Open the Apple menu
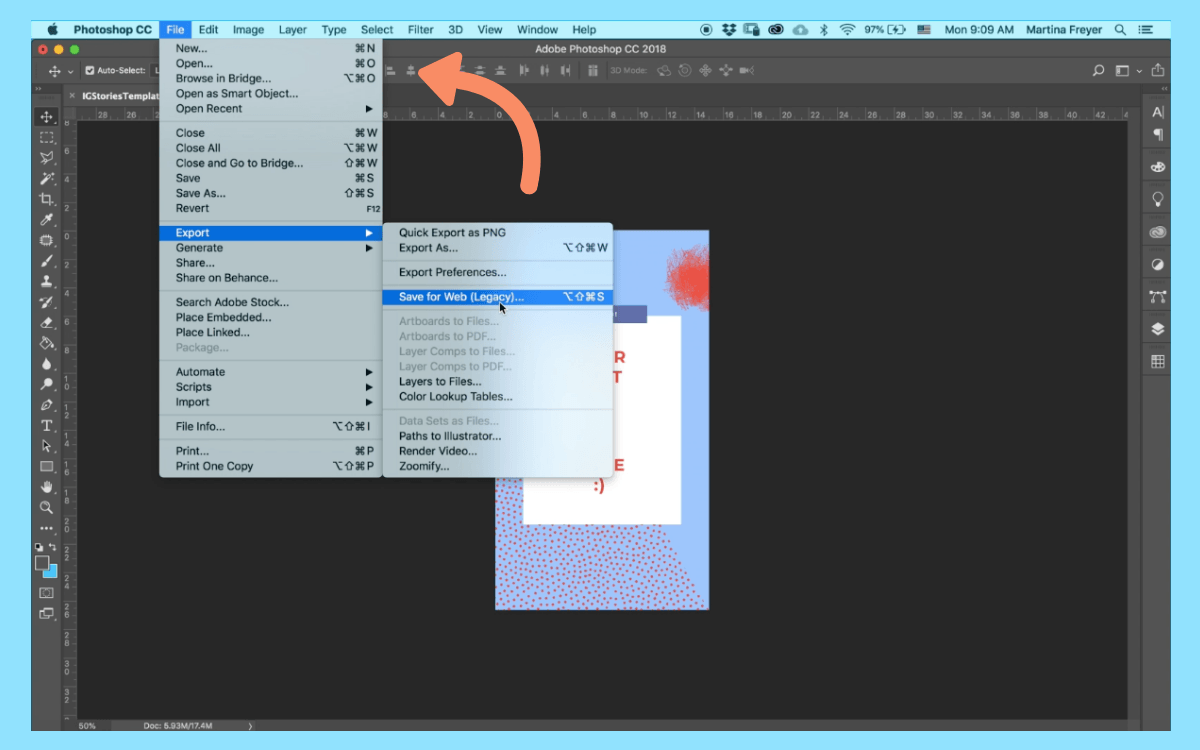 click(x=52, y=30)
